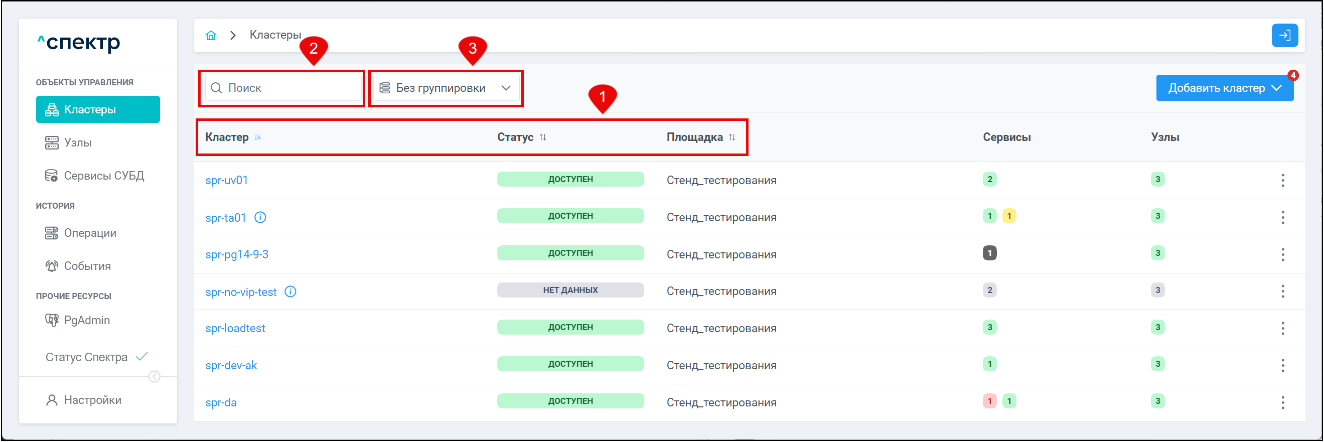Open the Без группировки grouping dropdown
Viewport: 1324px width, 442px height.
click(x=445, y=88)
